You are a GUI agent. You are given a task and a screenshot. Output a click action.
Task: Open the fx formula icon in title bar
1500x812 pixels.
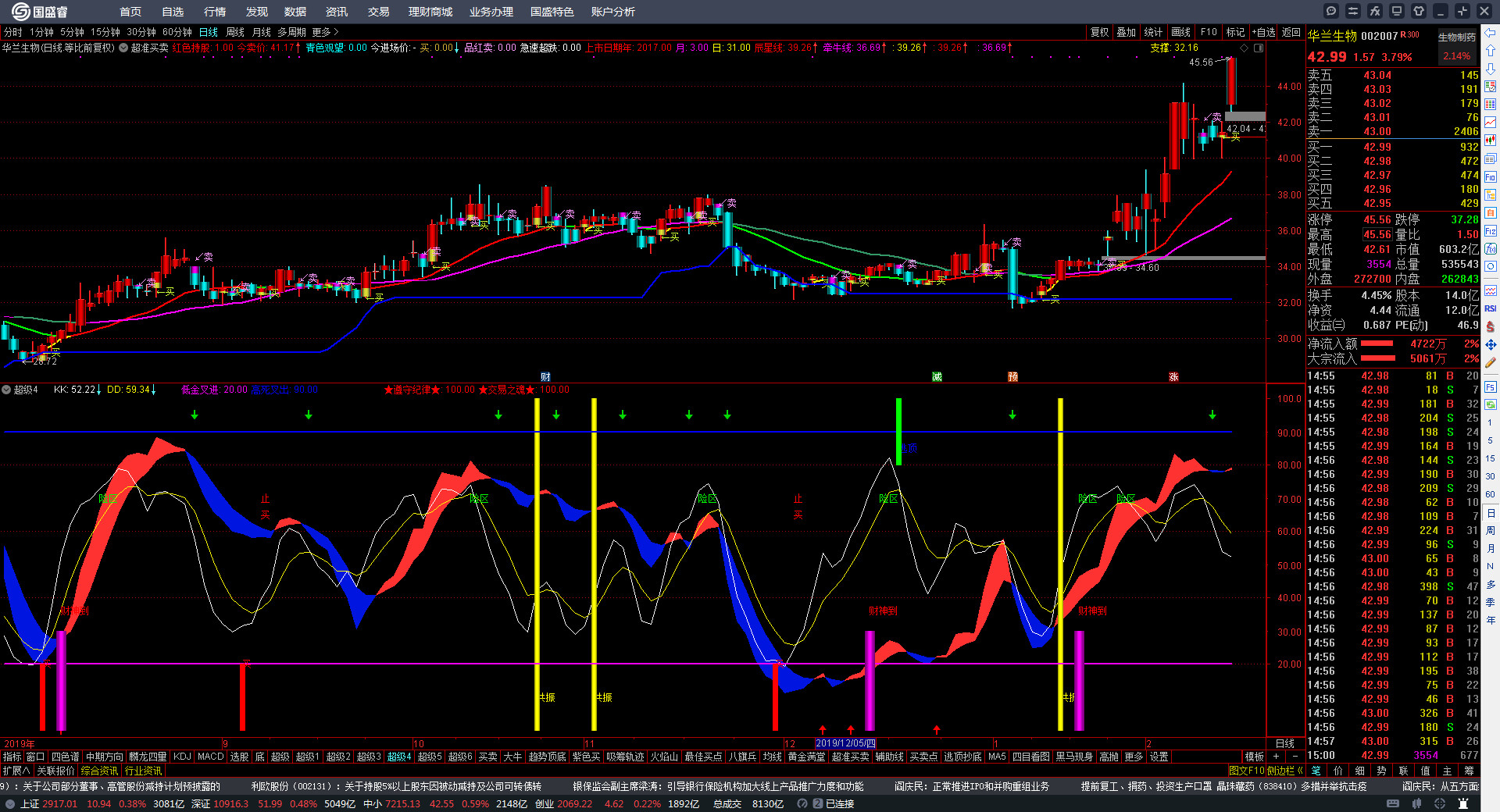click(x=1375, y=11)
